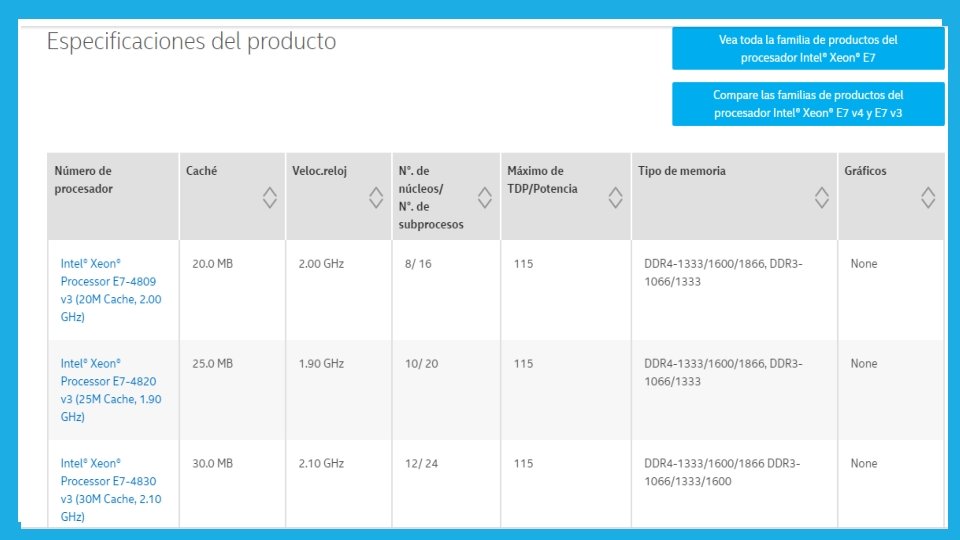Select TDP value 115 in E7-4830 row
Screen dimensions: 960x540
(x=523, y=463)
